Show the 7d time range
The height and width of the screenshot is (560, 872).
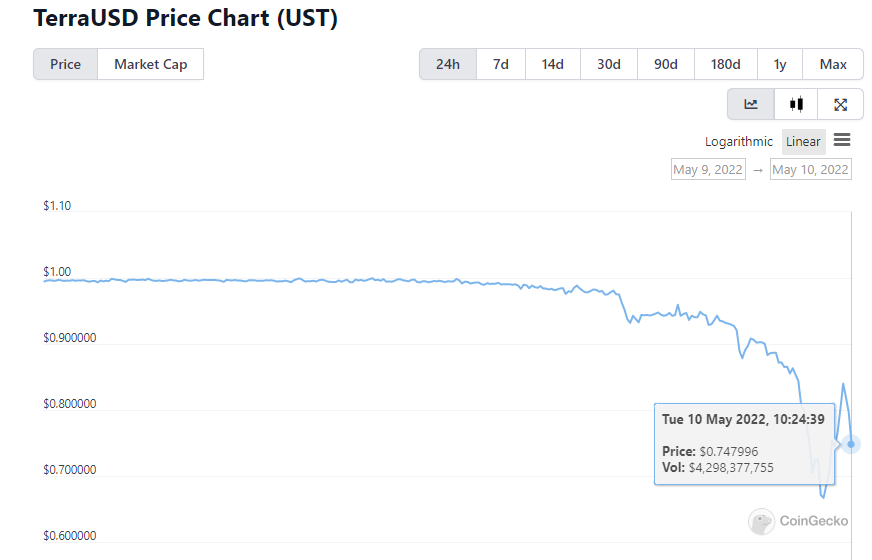pos(501,64)
